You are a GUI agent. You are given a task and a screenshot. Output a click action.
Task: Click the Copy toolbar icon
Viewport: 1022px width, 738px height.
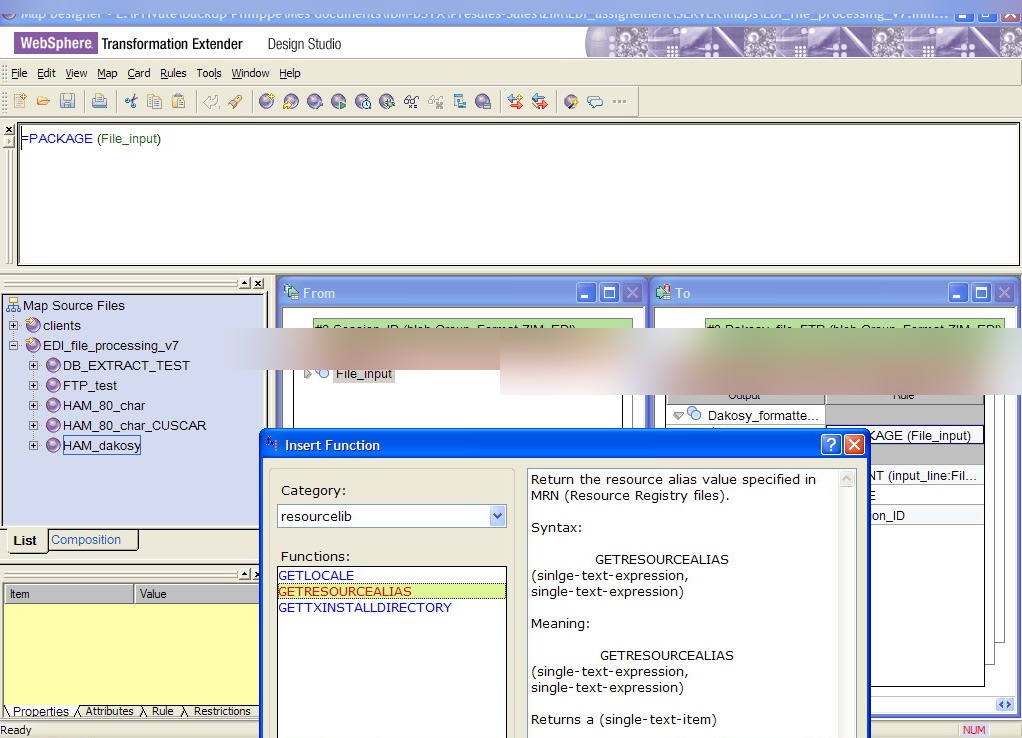coord(156,101)
